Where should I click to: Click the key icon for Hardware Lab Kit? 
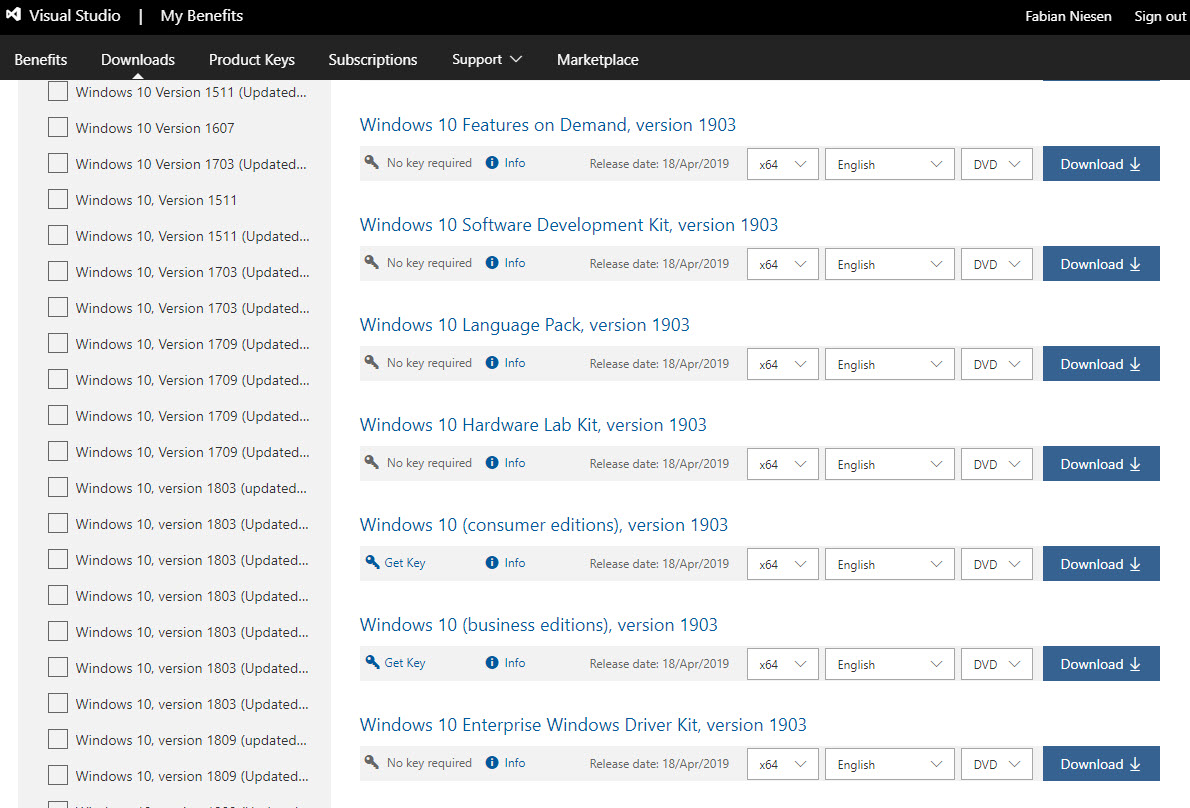[371, 463]
